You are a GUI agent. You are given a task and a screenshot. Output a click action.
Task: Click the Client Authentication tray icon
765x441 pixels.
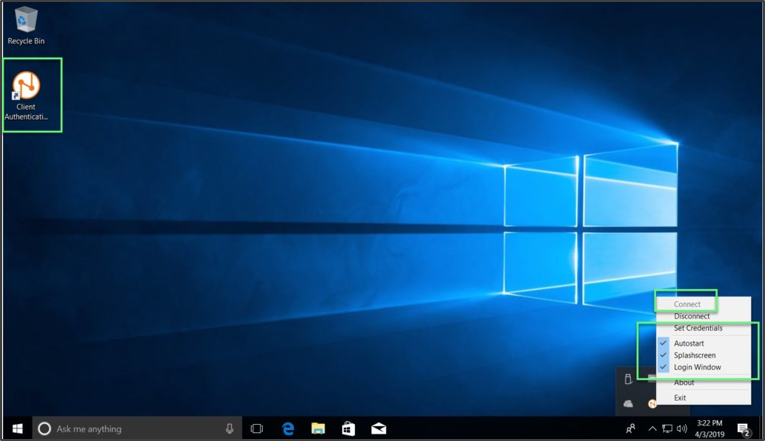(652, 403)
